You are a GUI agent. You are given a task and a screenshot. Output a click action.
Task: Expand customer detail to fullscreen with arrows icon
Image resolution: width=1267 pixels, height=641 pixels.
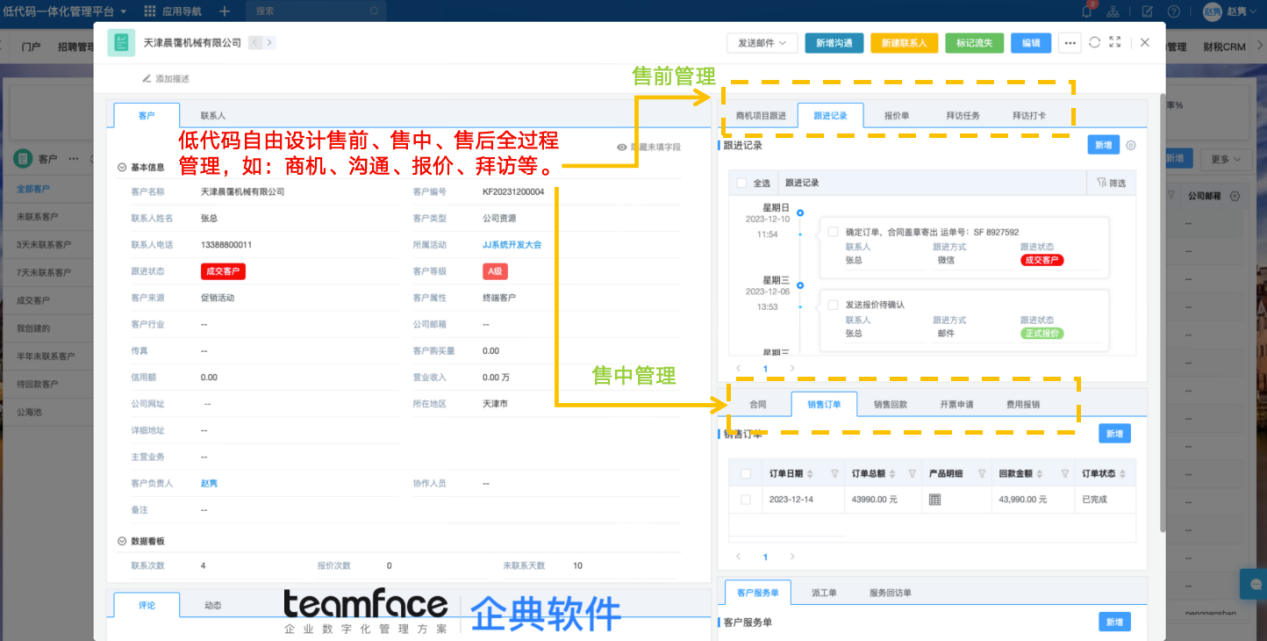pos(1115,42)
